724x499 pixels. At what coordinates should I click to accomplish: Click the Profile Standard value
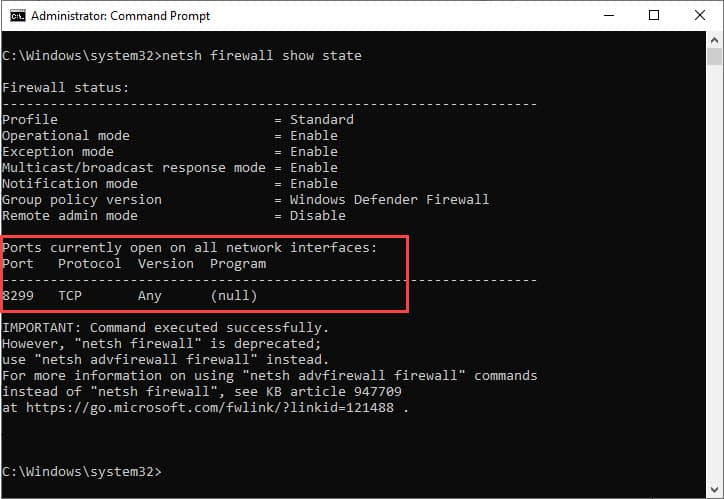[x=322, y=120]
